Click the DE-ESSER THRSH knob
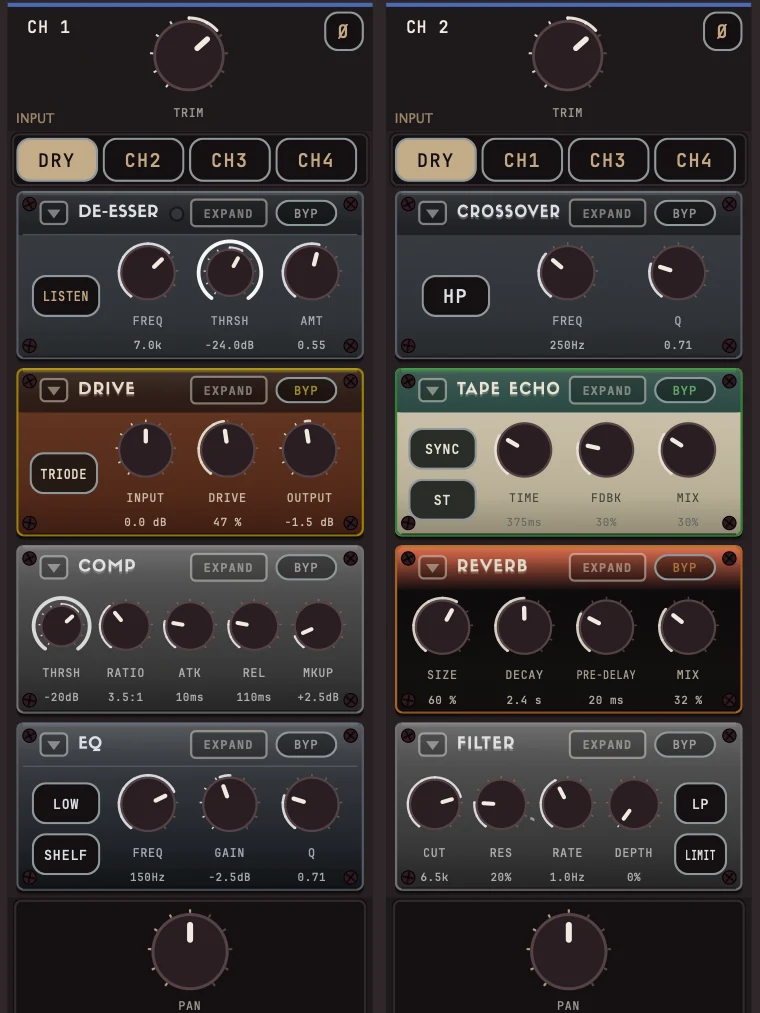This screenshot has height=1013, width=760. (229, 271)
